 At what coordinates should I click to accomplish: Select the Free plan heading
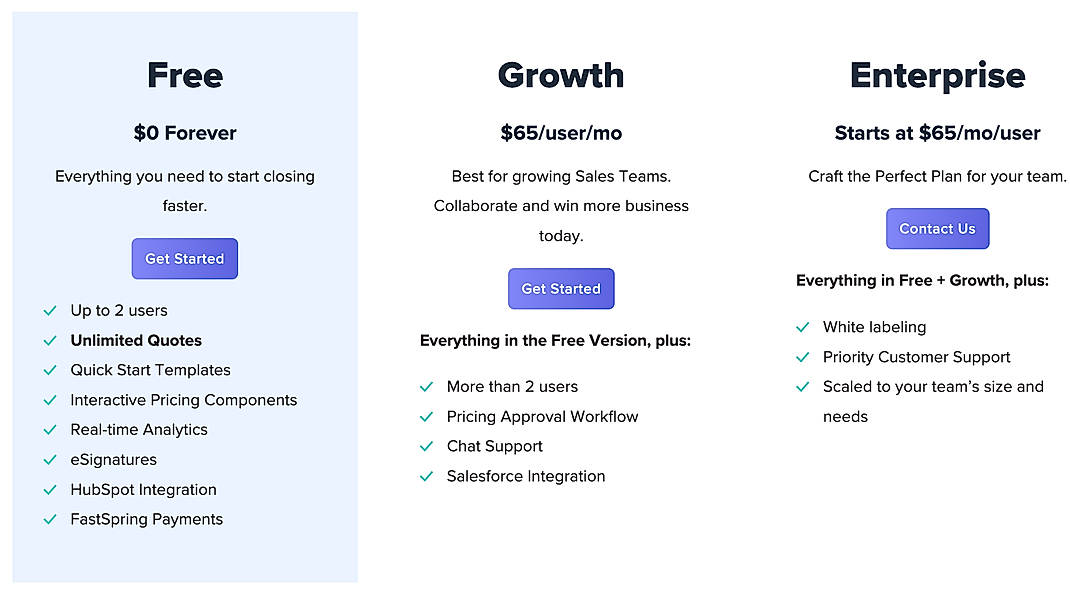point(184,74)
